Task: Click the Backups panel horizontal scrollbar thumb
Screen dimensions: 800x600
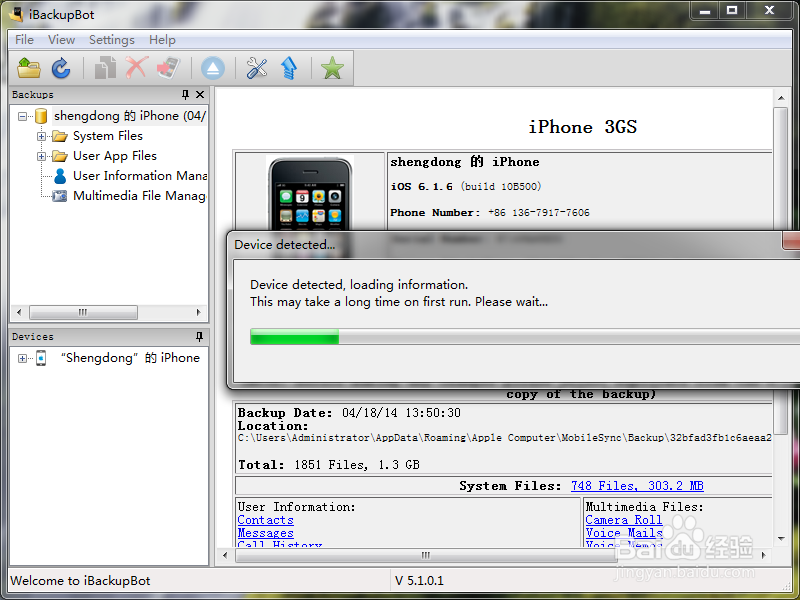Action: coord(83,312)
